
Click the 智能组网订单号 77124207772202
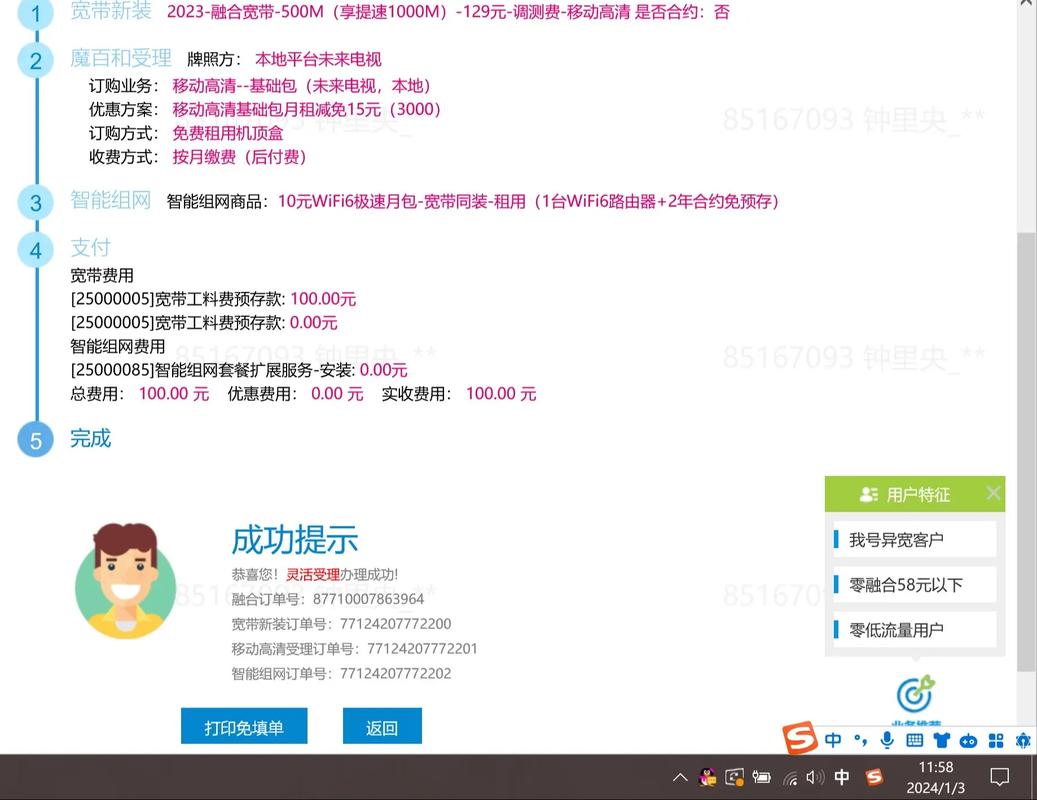[341, 674]
